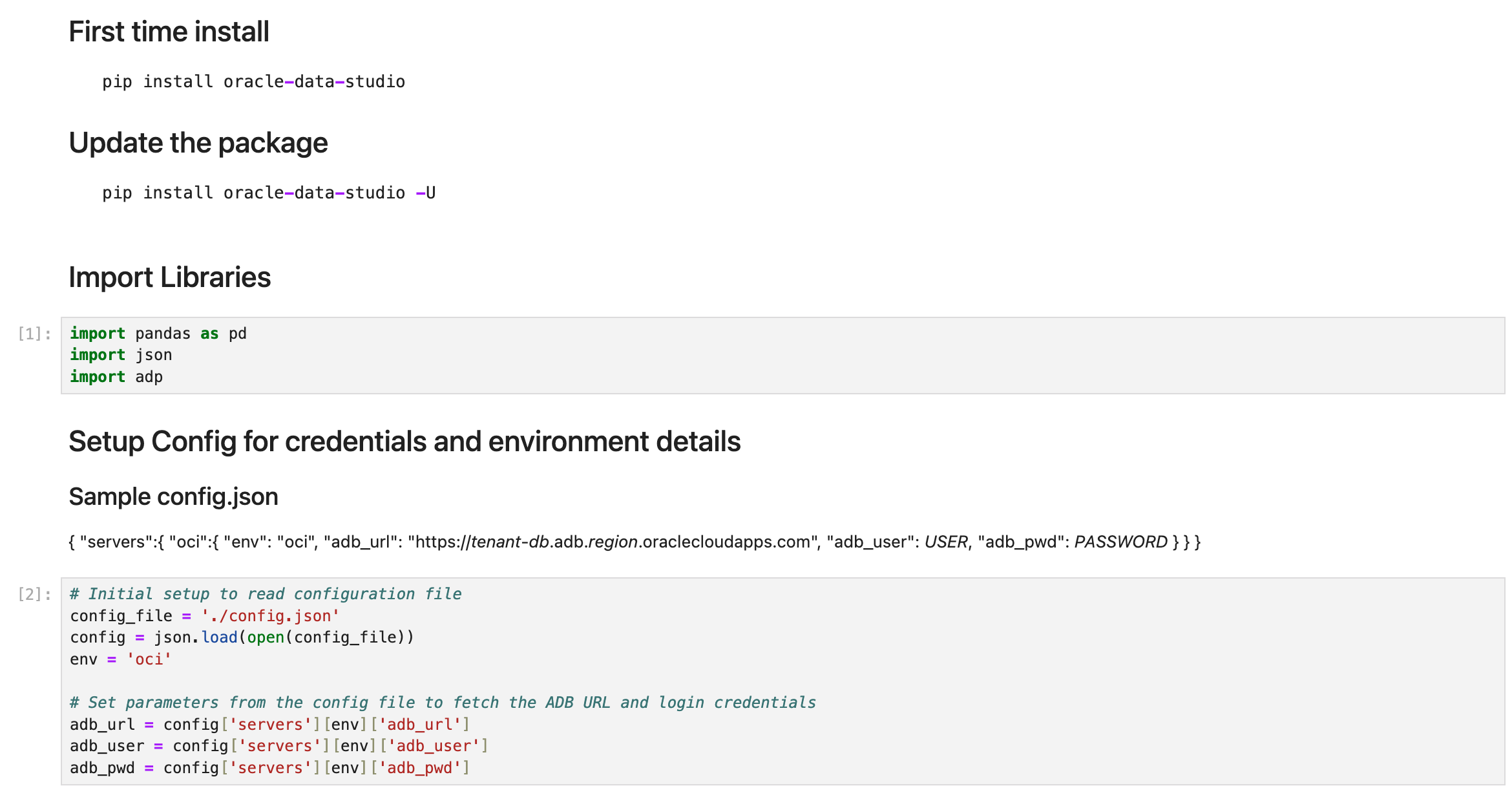The image size is (1512, 799).
Task: Click the env = 'oci' line
Action: [x=121, y=659]
